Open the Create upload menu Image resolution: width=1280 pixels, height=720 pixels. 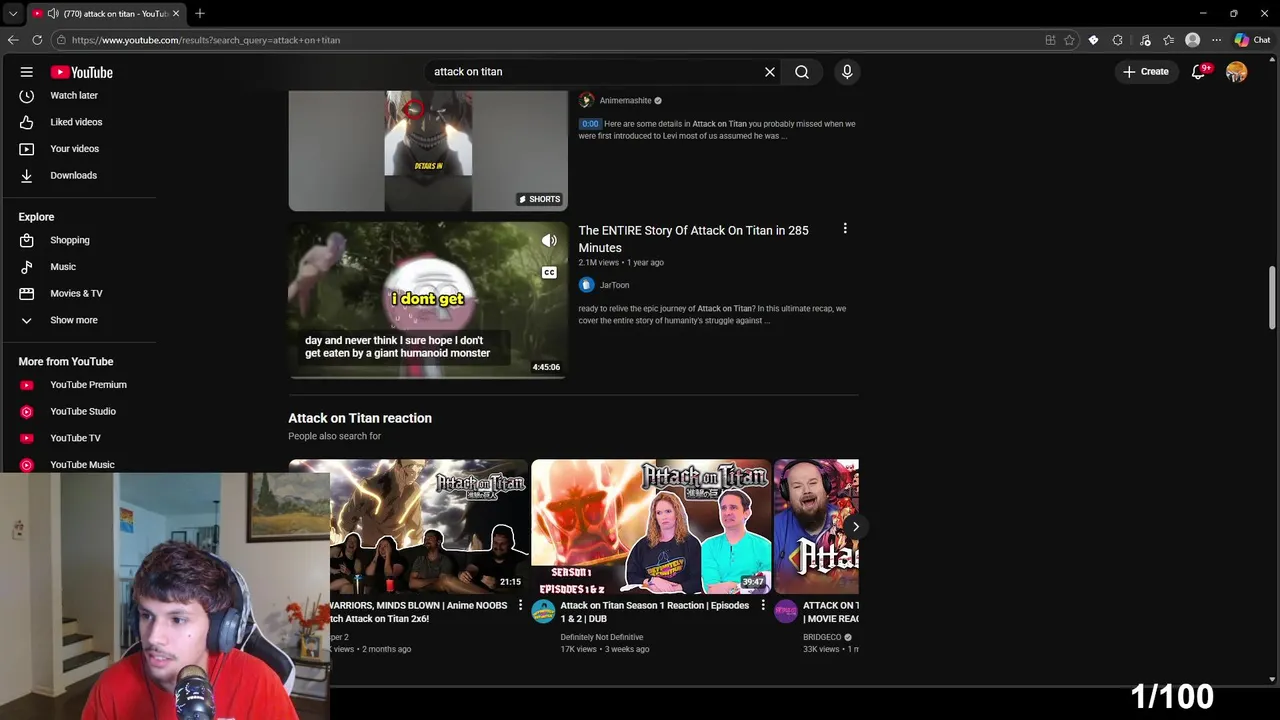click(1146, 72)
